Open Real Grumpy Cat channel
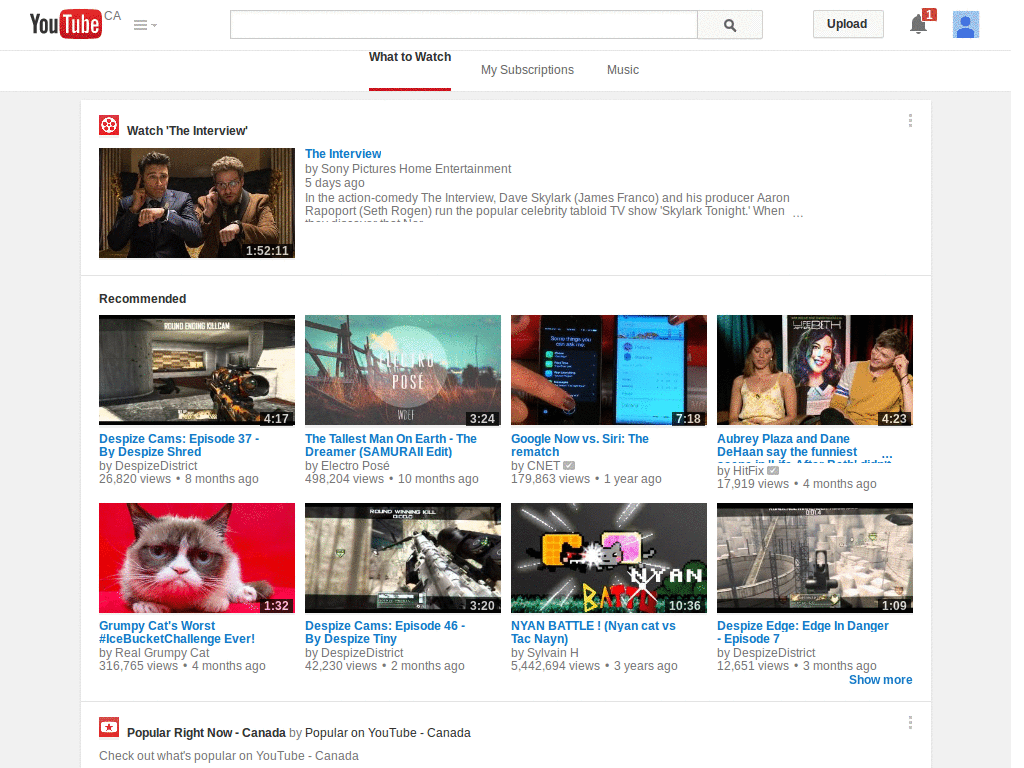1024x768 pixels. coord(162,652)
